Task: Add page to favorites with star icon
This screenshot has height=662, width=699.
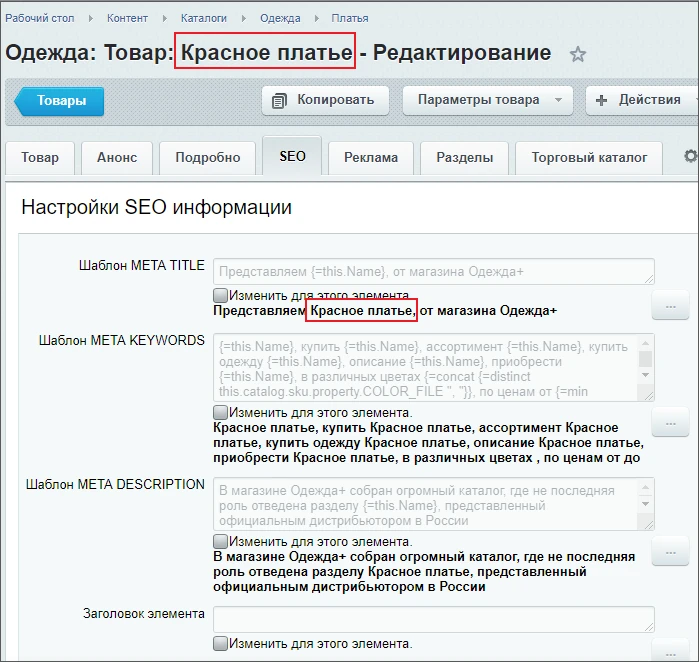Action: 578,54
